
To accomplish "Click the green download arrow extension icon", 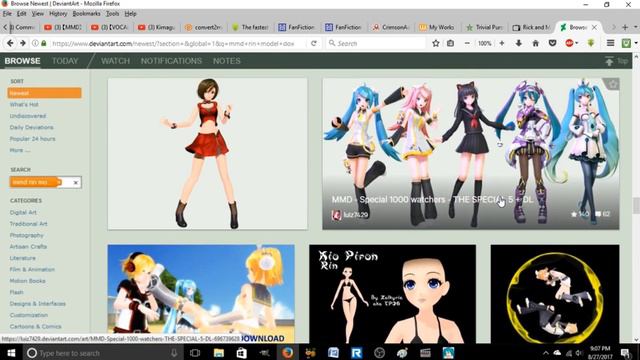I will (591, 43).
